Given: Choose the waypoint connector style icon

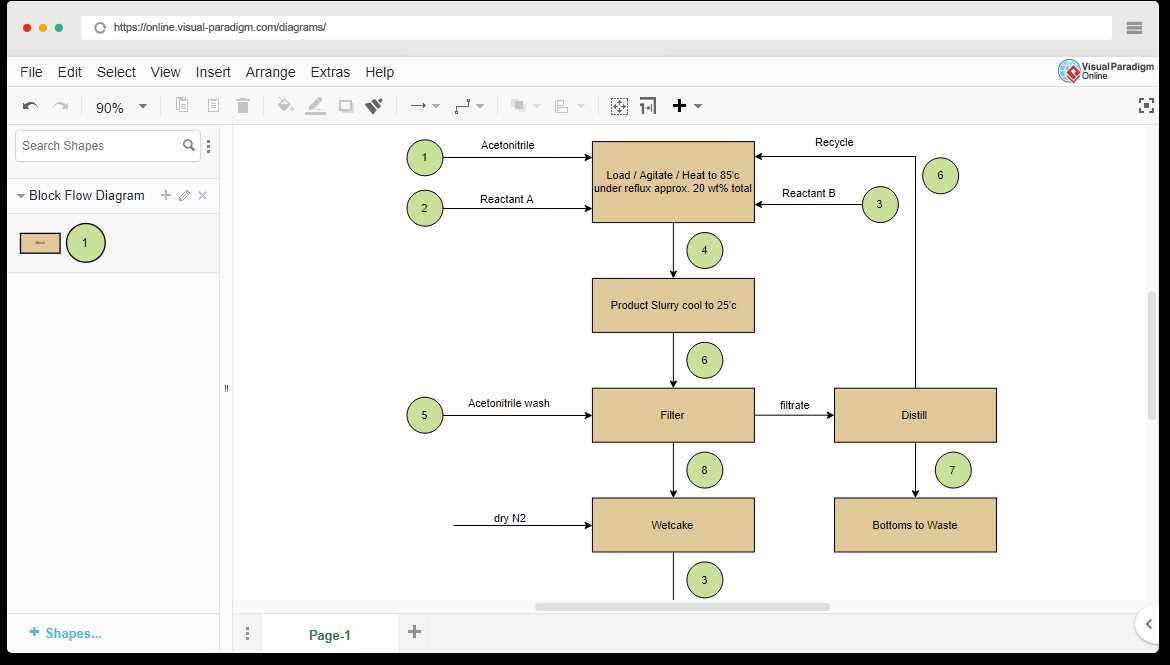Looking at the screenshot, I should pos(462,106).
